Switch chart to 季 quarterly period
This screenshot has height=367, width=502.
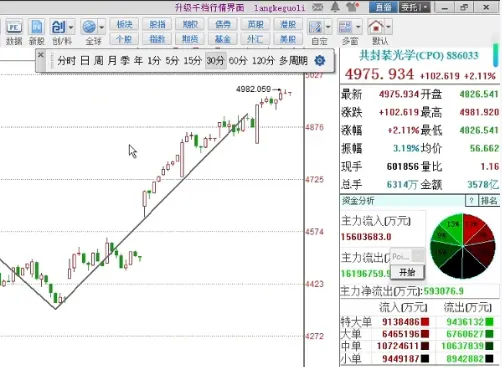click(125, 61)
